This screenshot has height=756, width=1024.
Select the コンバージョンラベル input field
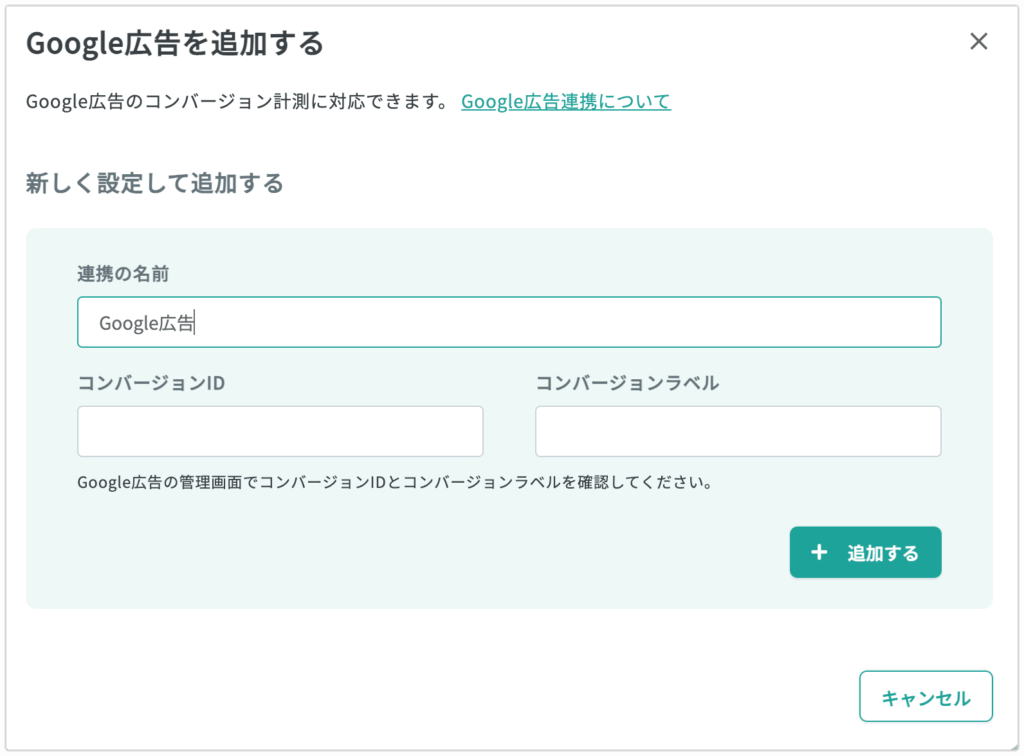(738, 431)
